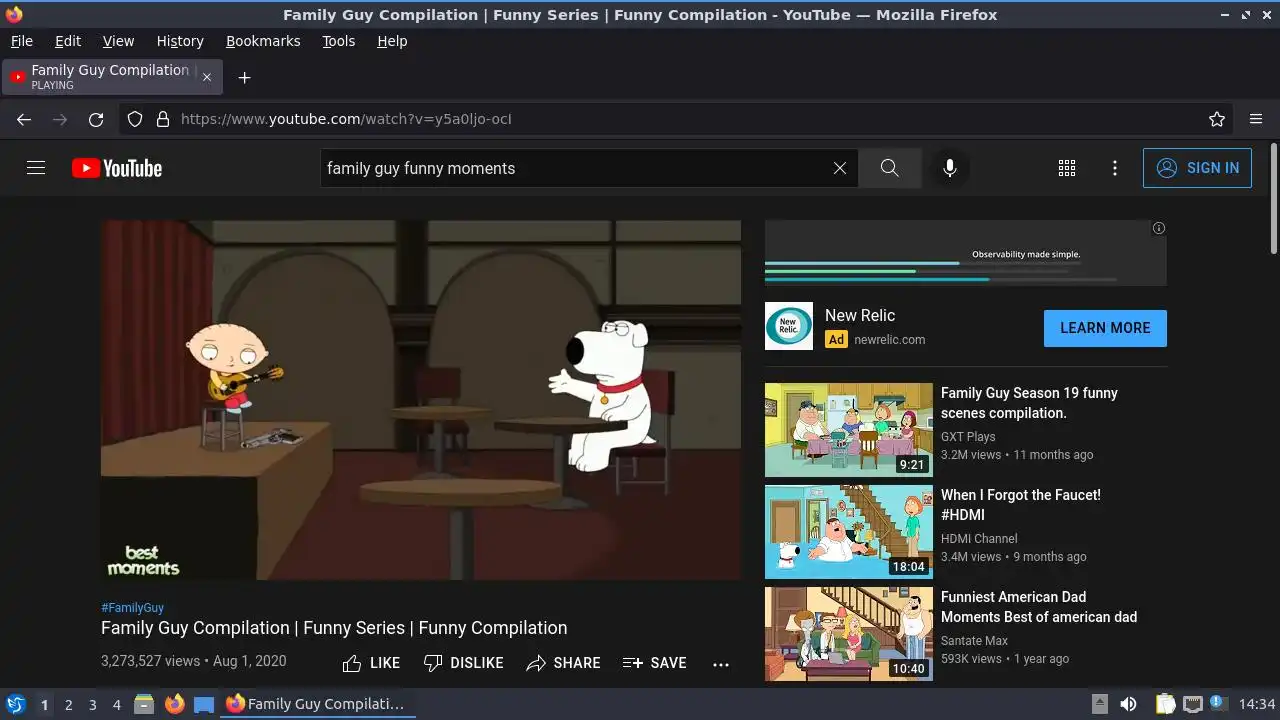The image size is (1280, 720).
Task: Click LEARN MORE on New Relic ad
Action: click(x=1105, y=328)
